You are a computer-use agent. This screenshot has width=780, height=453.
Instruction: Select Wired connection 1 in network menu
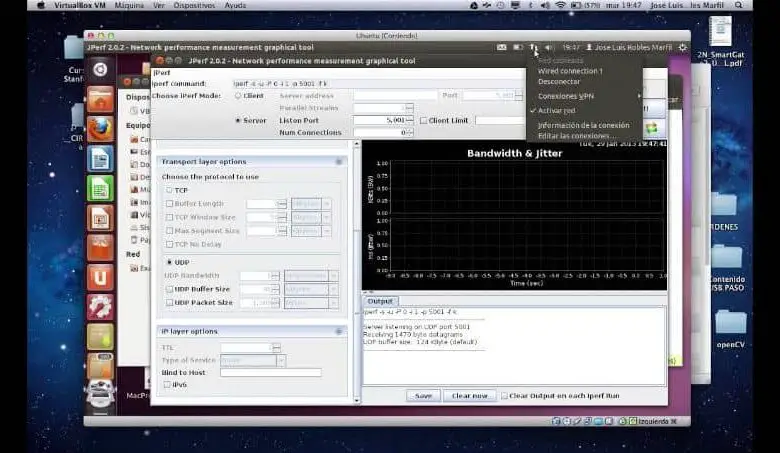(x=570, y=71)
